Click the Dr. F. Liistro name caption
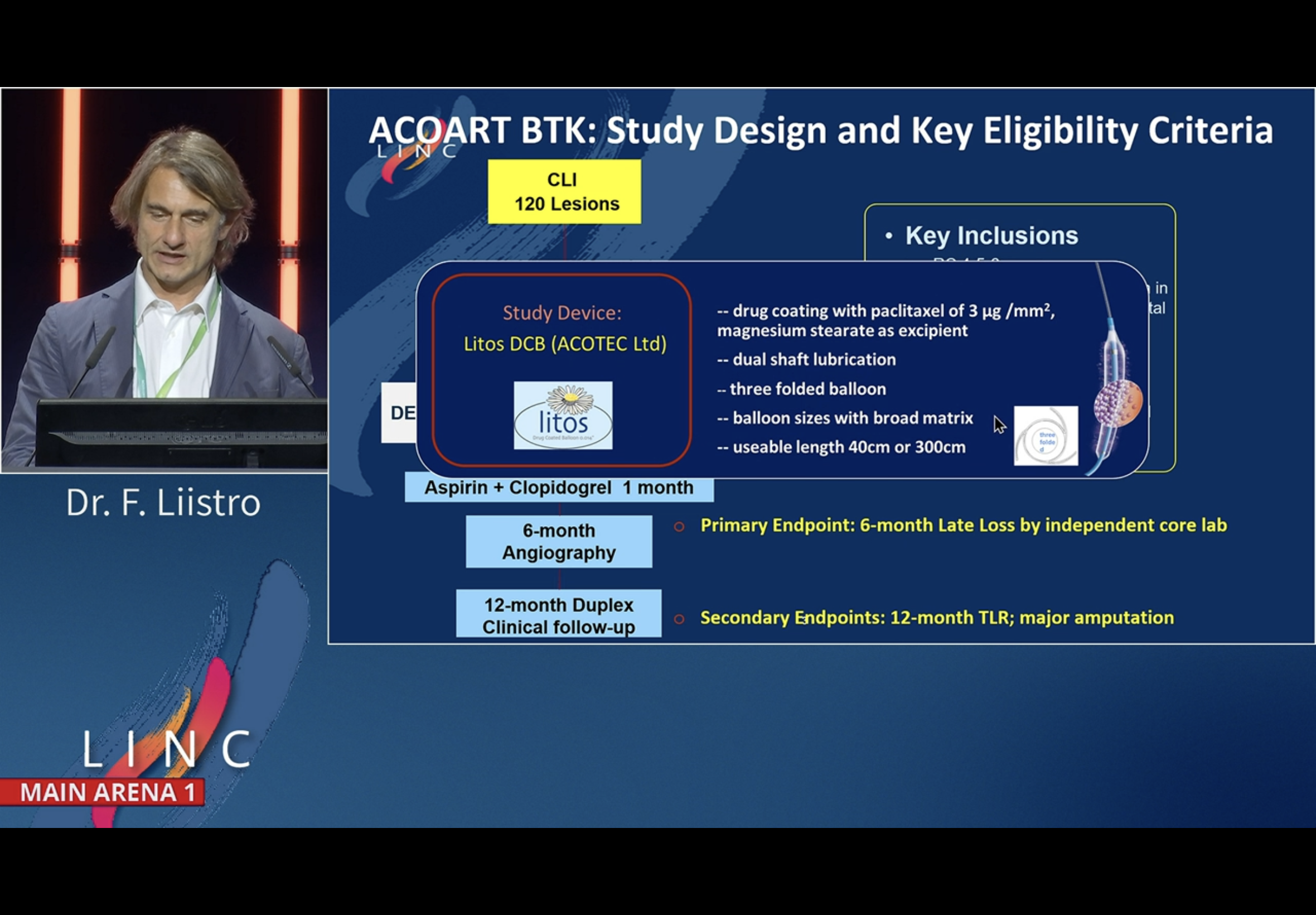The width and height of the screenshot is (1316, 915). (x=163, y=503)
